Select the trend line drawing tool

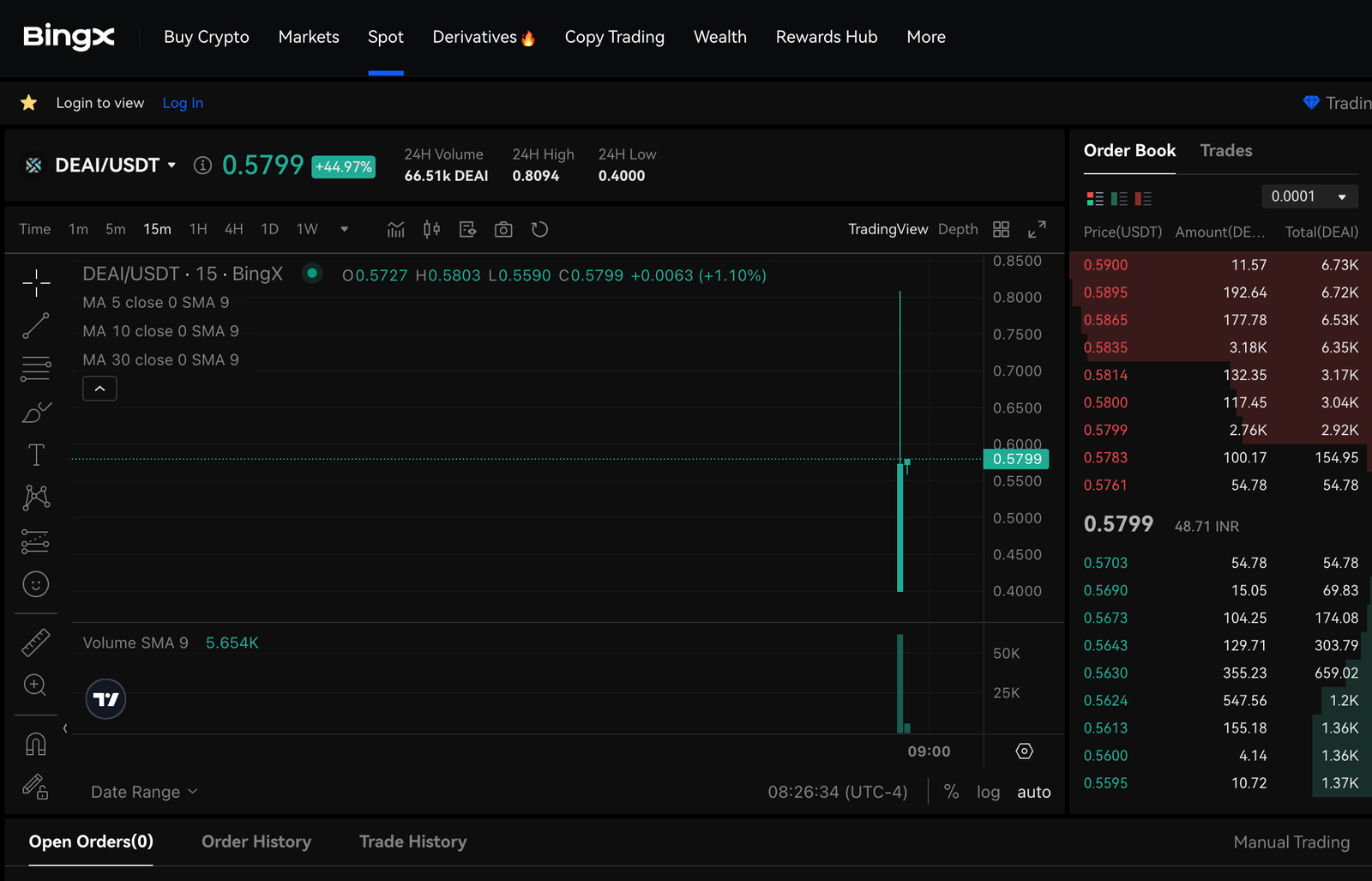(36, 326)
